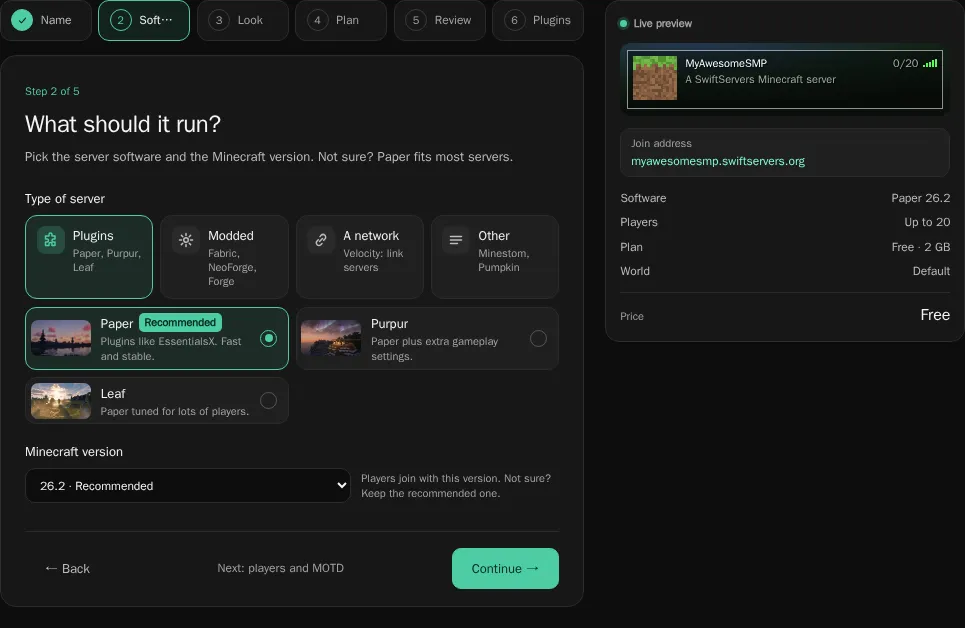Click the MyAwesomeSMP server name
Image resolution: width=965 pixels, height=628 pixels.
pos(726,63)
